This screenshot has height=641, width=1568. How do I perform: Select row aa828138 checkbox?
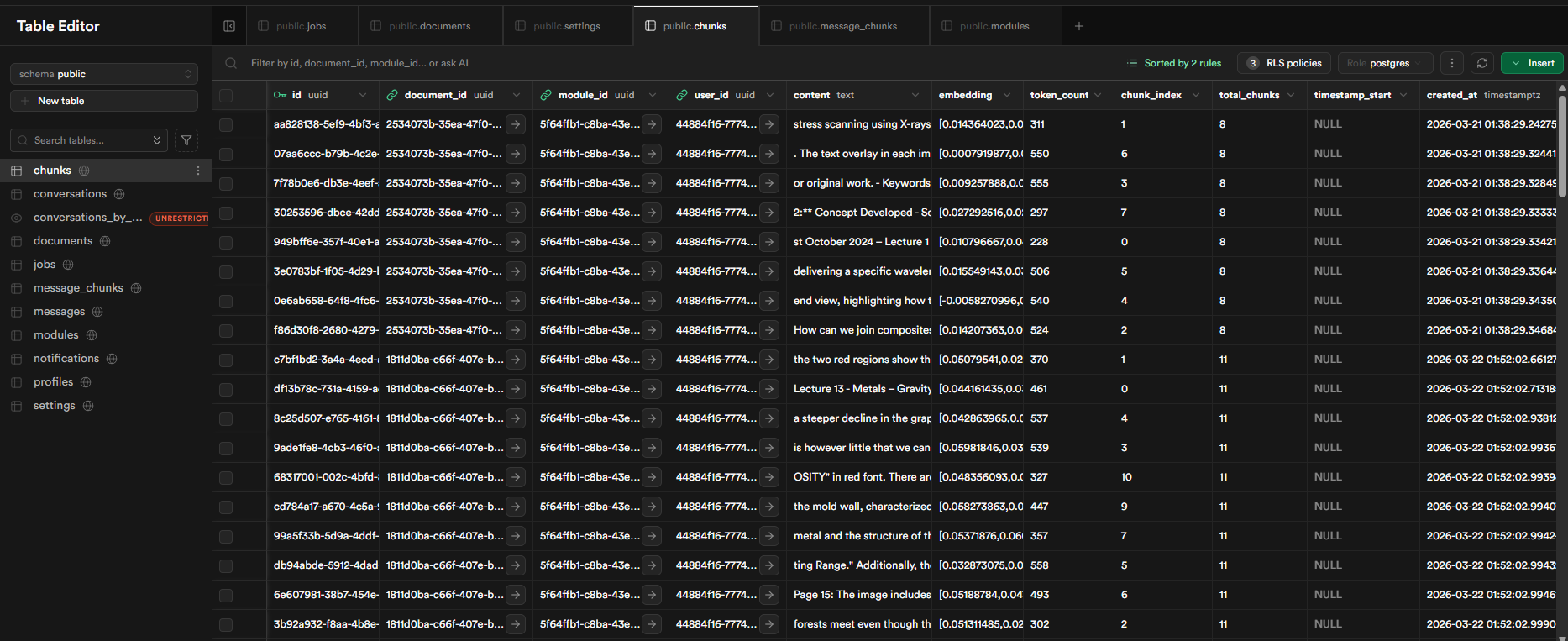tap(226, 125)
